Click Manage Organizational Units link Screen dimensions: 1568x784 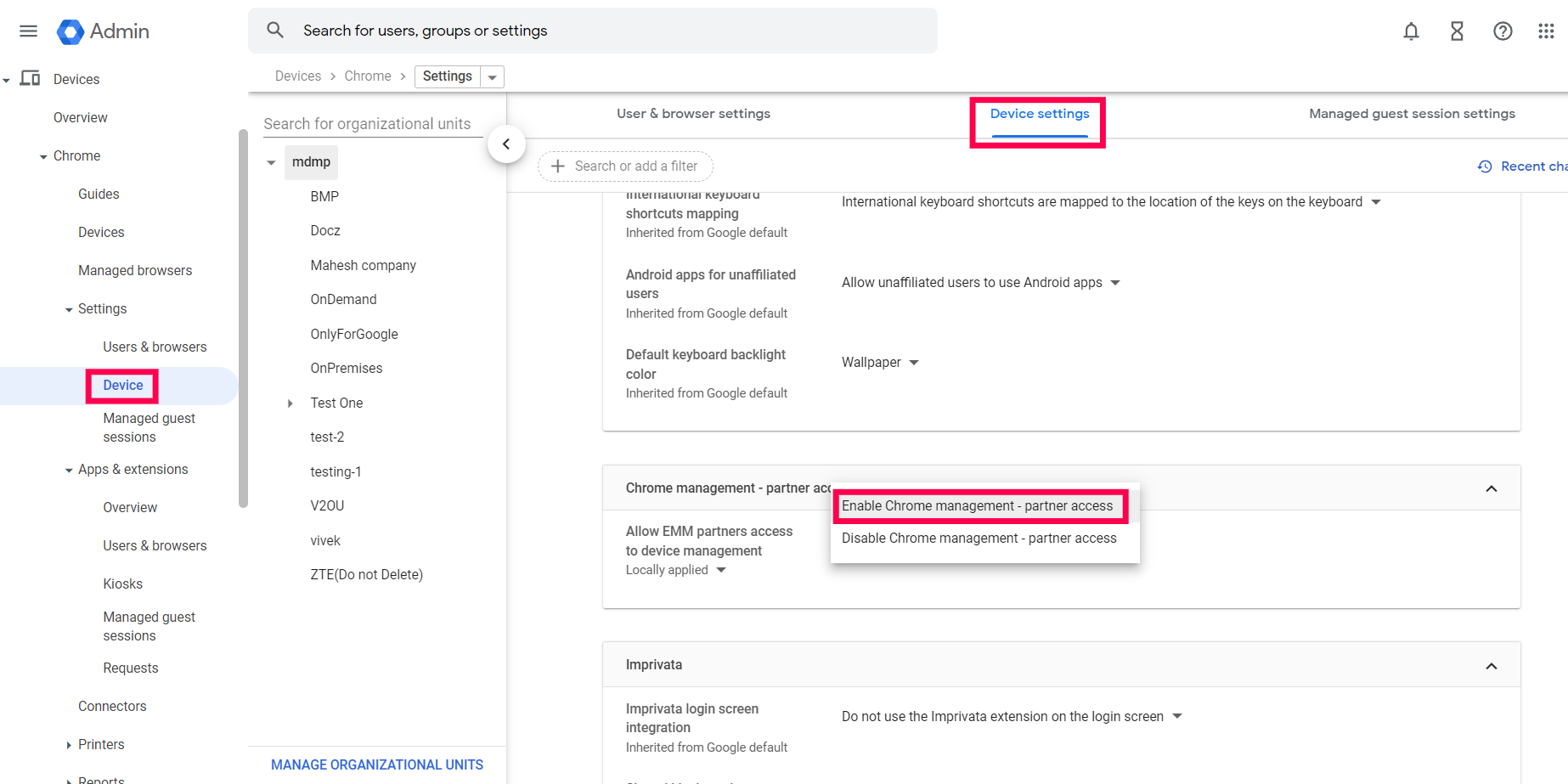click(x=376, y=764)
